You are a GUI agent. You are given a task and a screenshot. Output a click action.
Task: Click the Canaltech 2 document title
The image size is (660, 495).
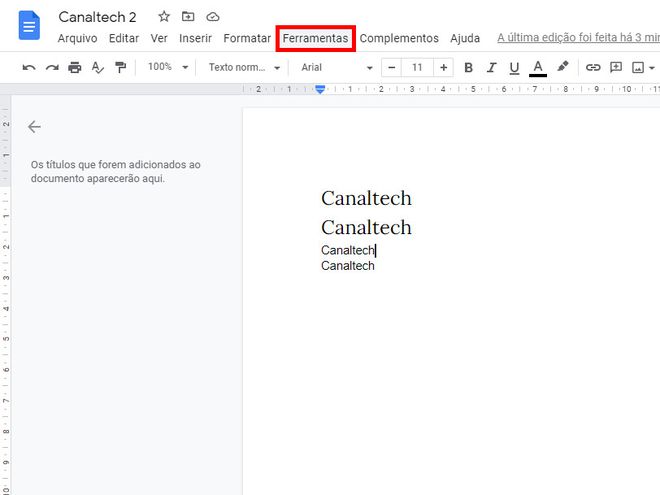97,17
